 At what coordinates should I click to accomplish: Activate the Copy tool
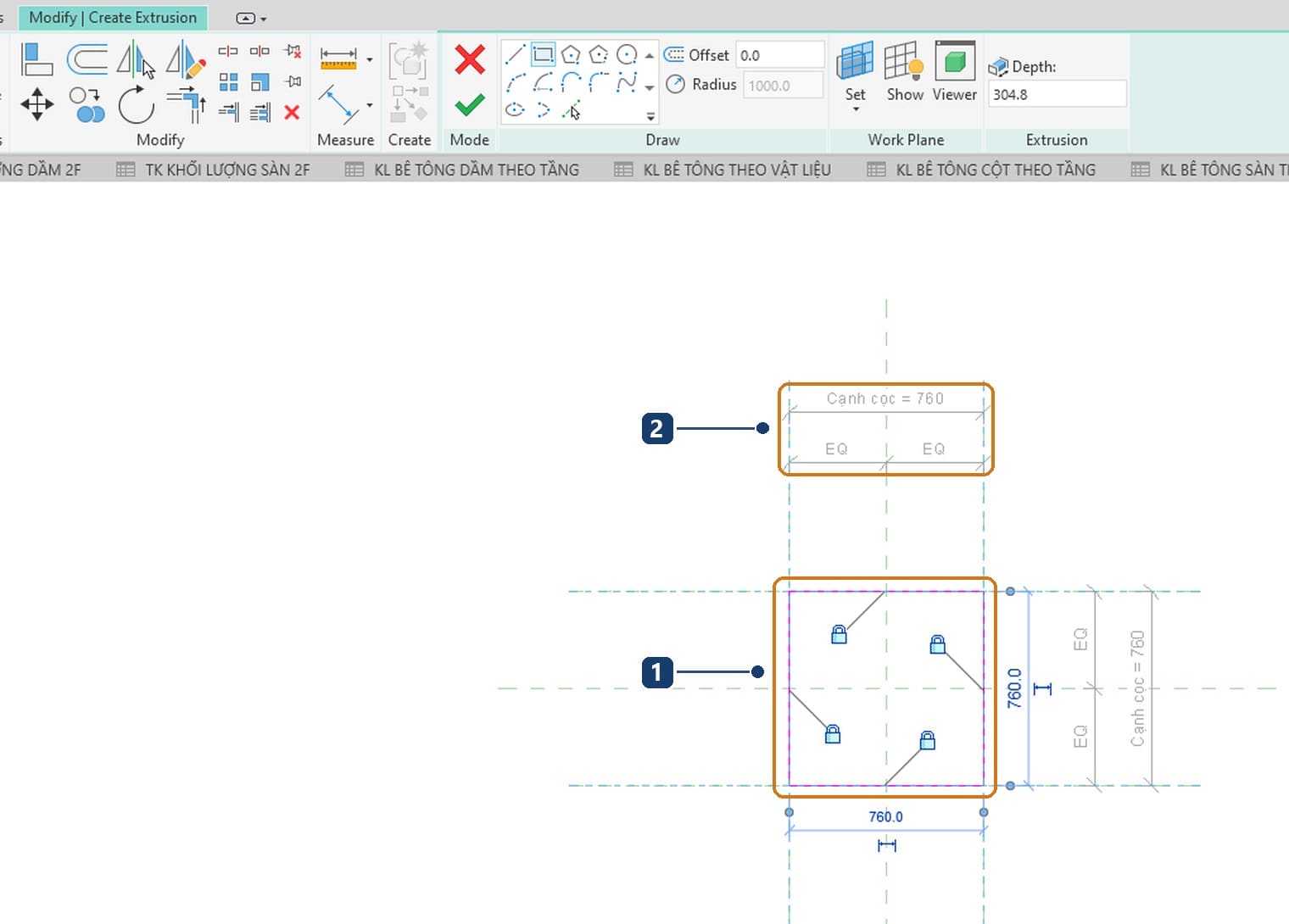click(86, 105)
